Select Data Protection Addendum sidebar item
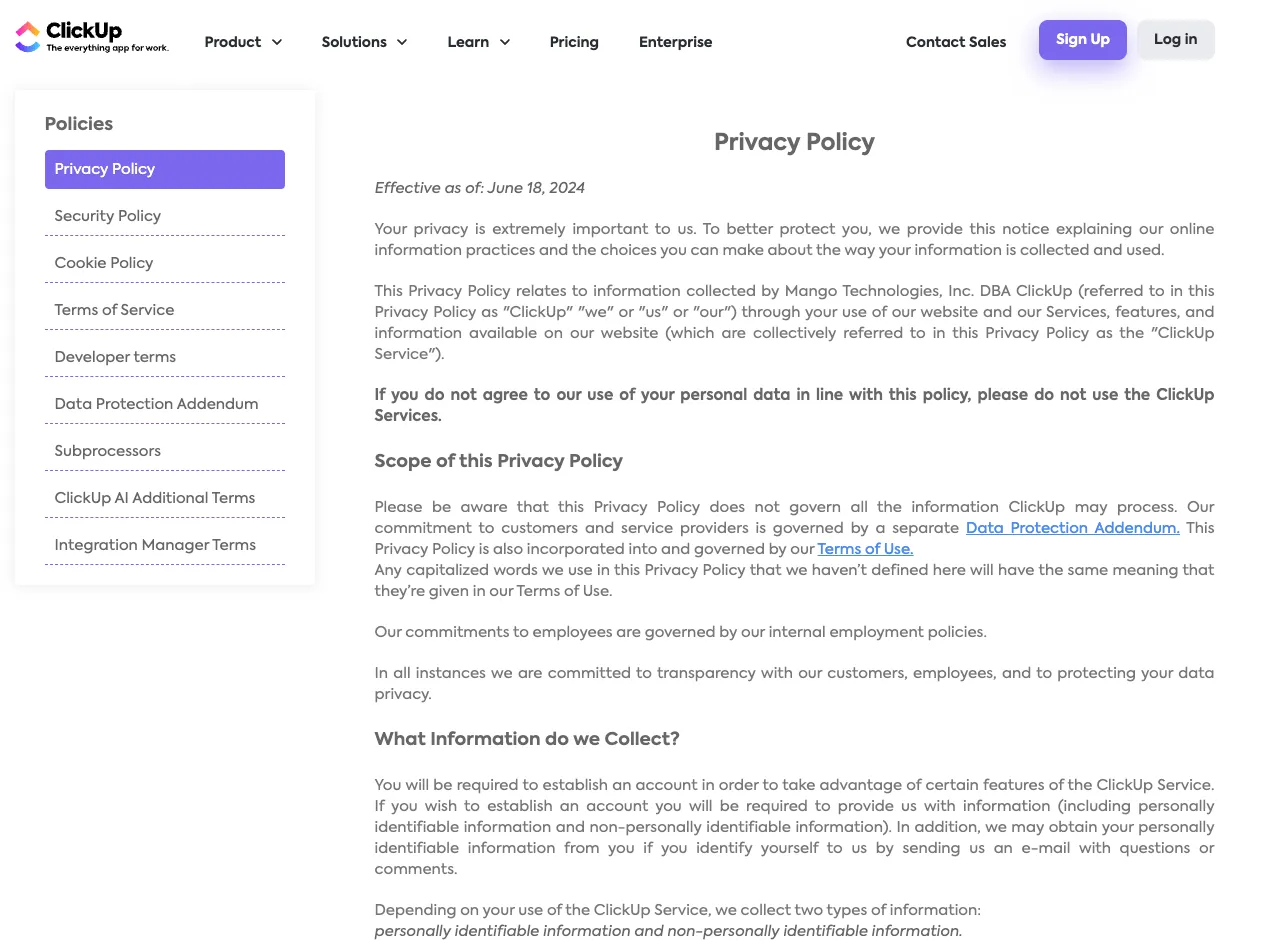This screenshot has height=952, width=1262. click(x=165, y=404)
